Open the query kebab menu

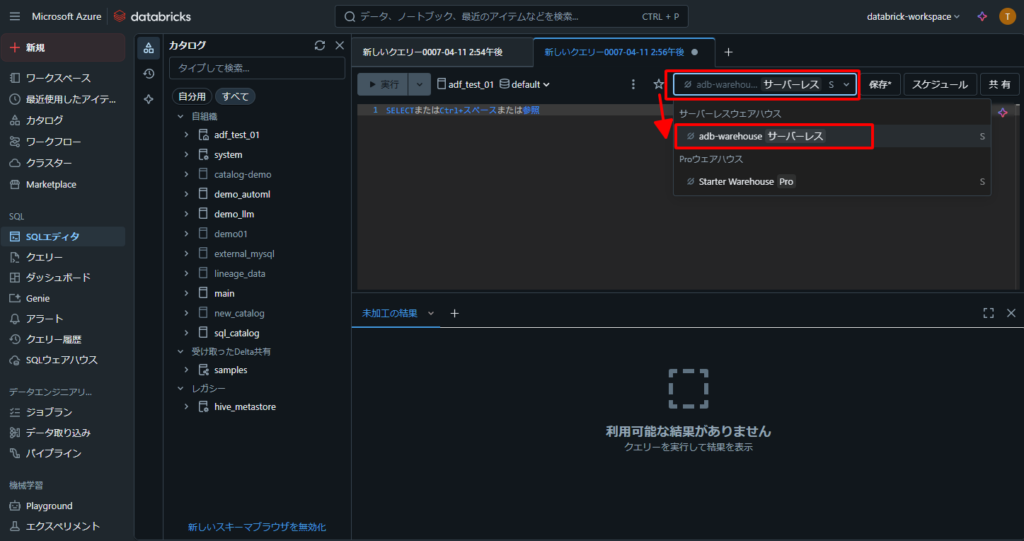click(633, 84)
